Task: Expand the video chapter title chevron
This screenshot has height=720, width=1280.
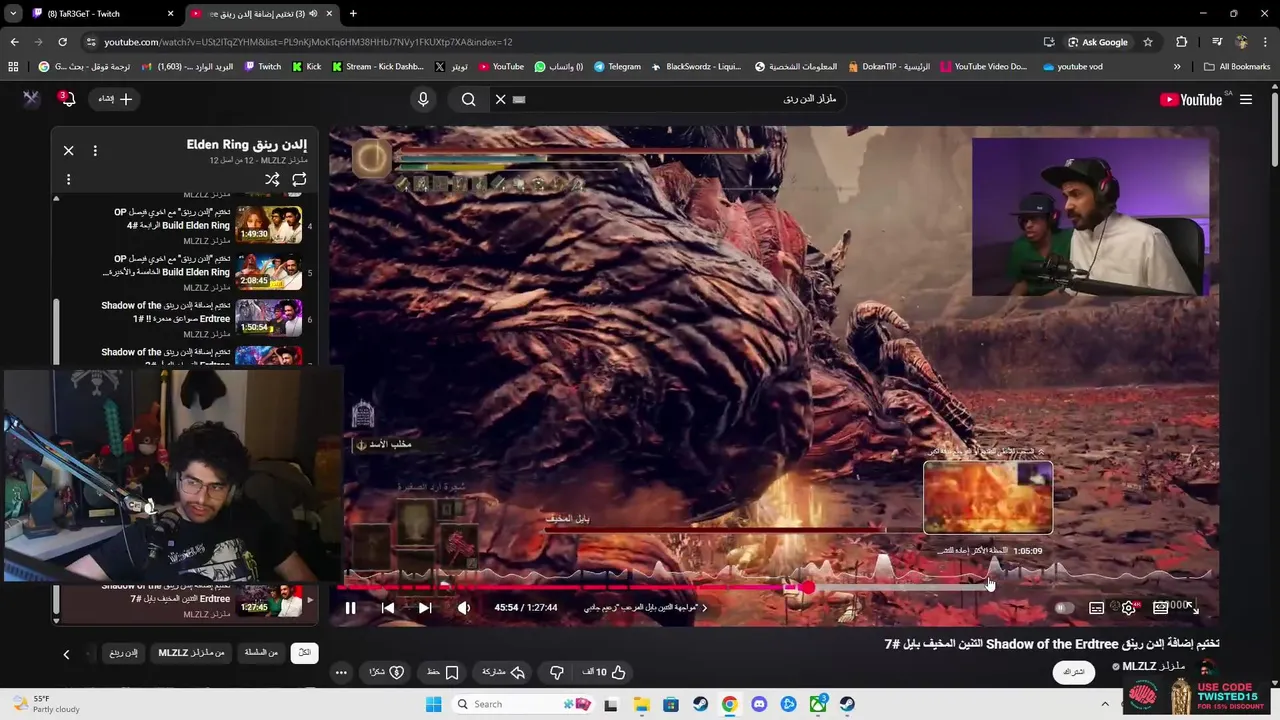Action: click(x=704, y=607)
